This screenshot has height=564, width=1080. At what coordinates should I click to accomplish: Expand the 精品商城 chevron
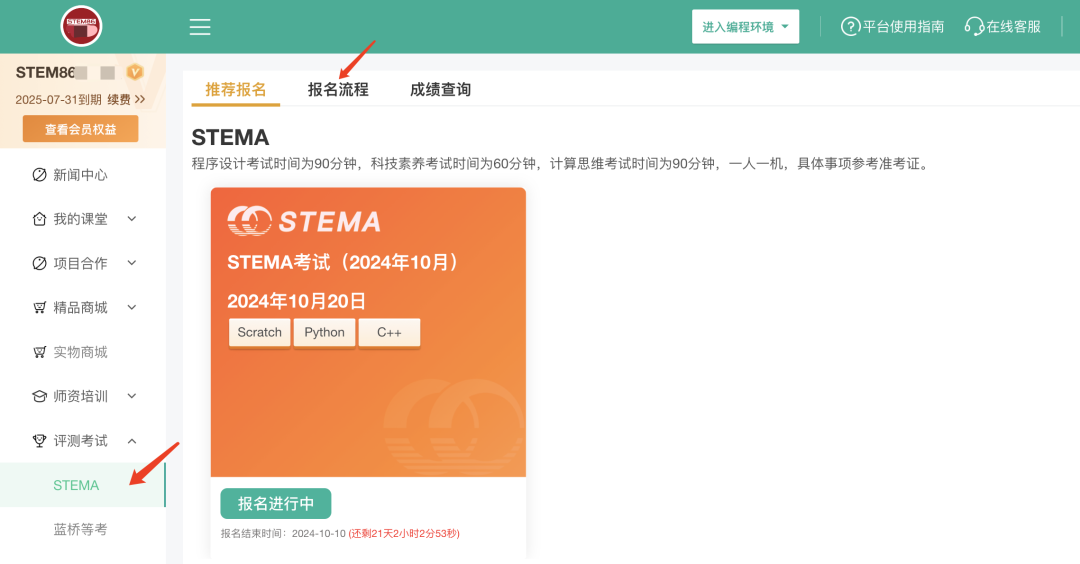(x=132, y=308)
